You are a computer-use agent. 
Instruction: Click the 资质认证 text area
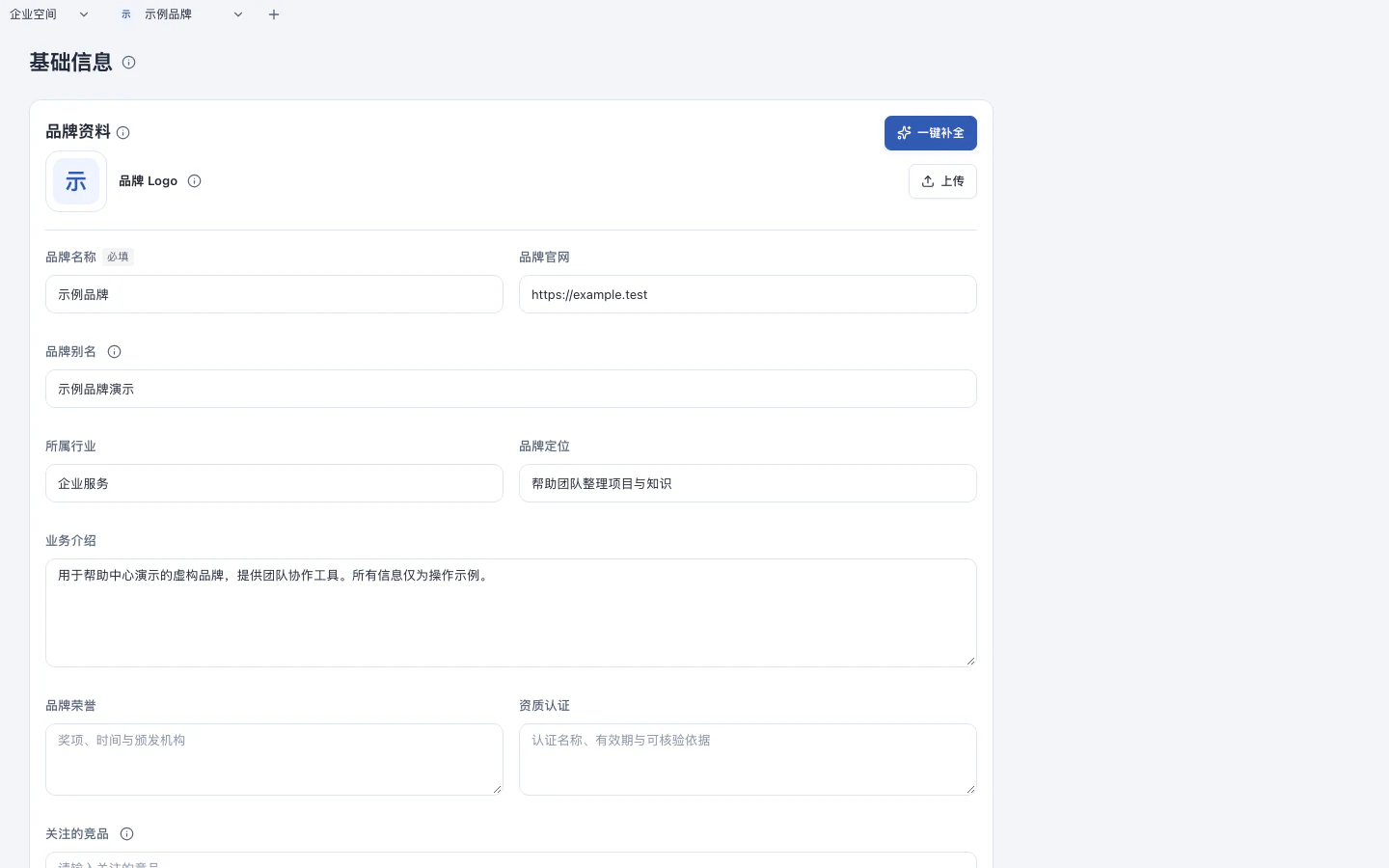pyautogui.click(x=748, y=759)
